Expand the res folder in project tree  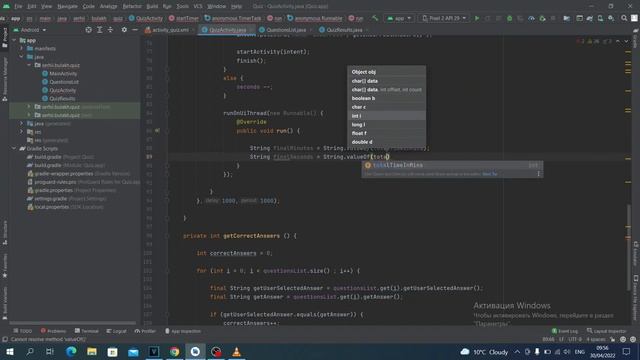22,132
